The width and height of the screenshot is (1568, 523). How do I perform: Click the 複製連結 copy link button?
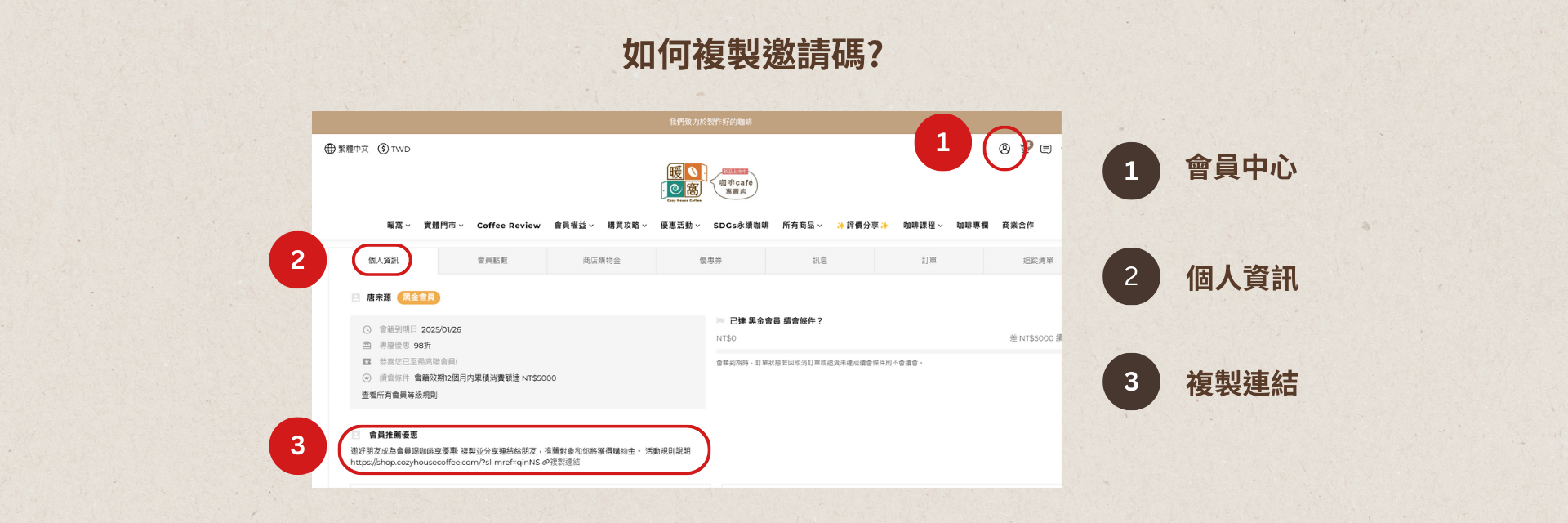tap(565, 462)
